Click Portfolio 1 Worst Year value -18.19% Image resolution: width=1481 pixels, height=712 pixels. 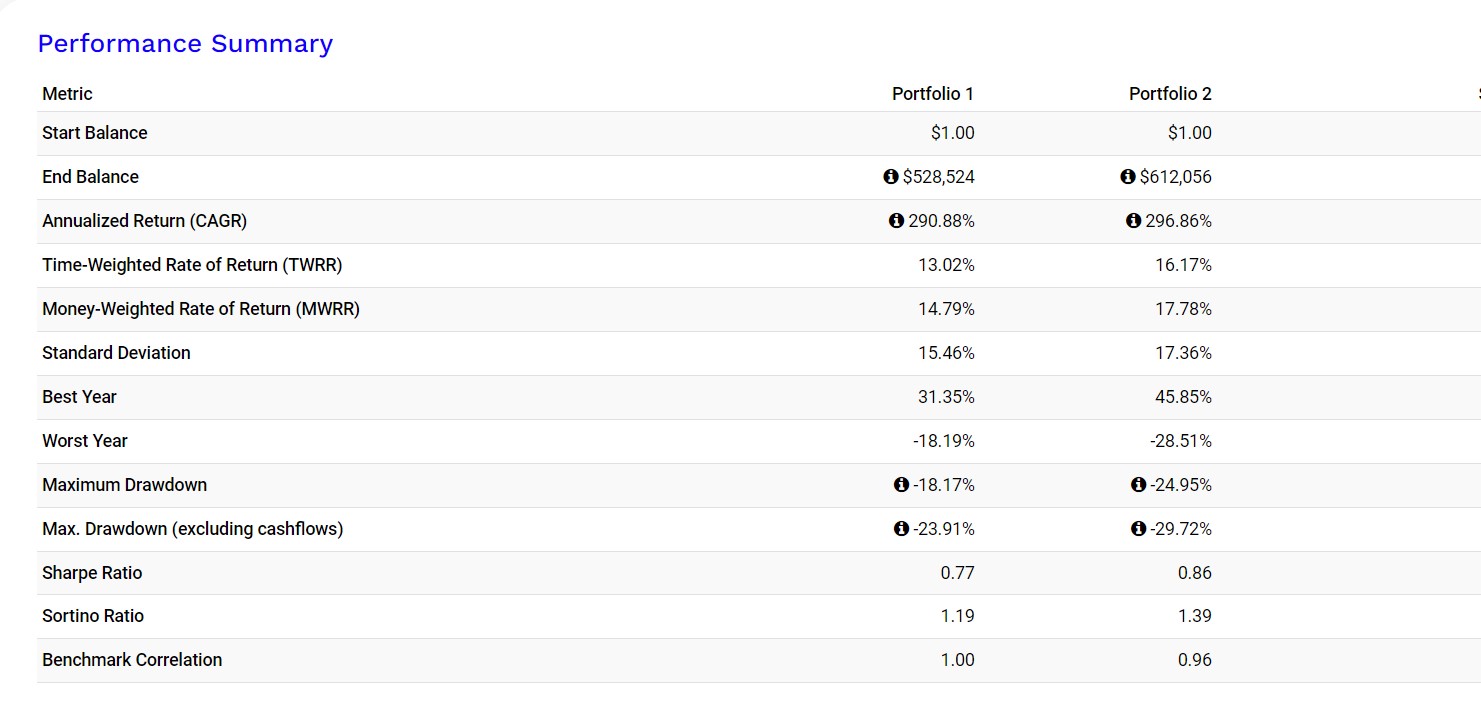[943, 441]
